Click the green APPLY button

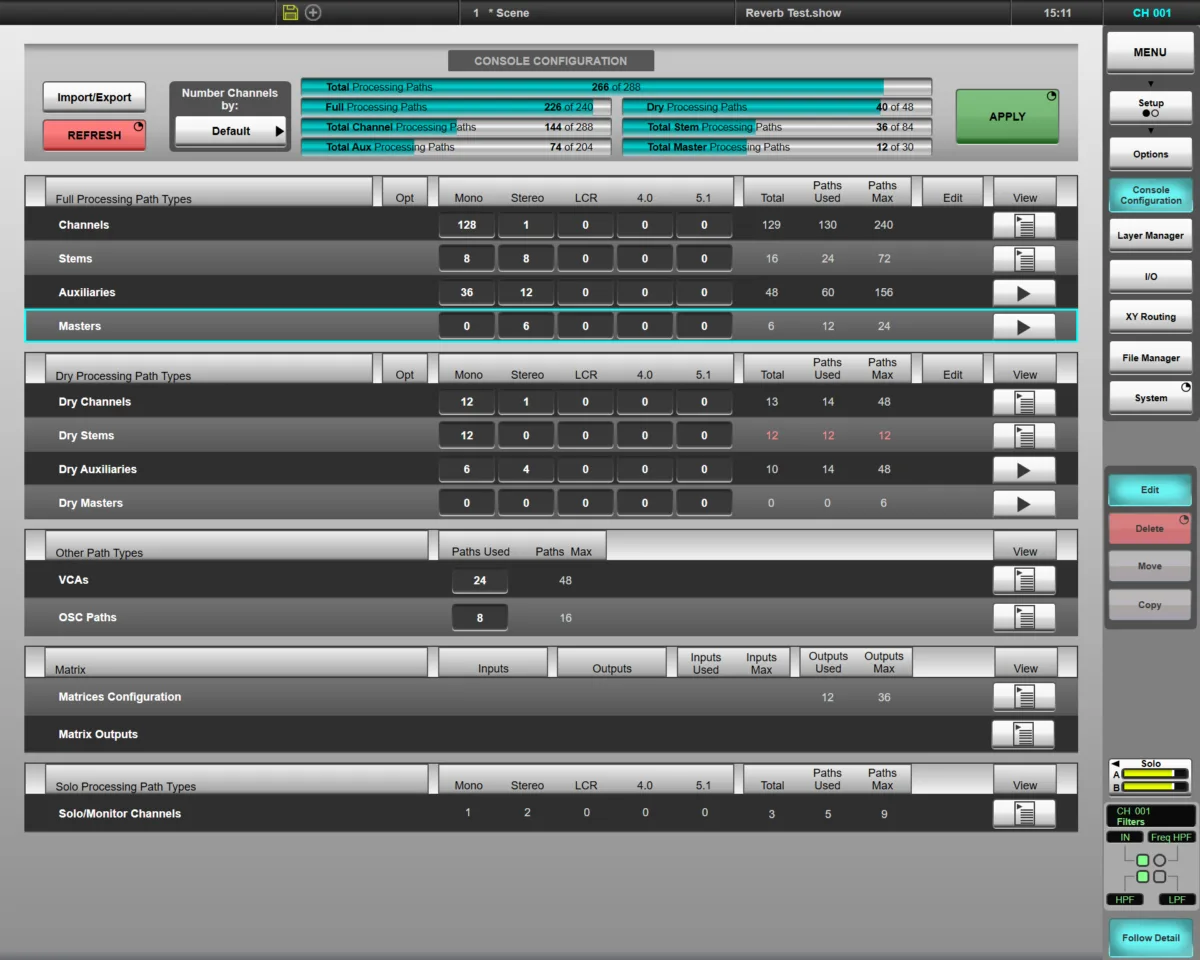click(x=1007, y=116)
